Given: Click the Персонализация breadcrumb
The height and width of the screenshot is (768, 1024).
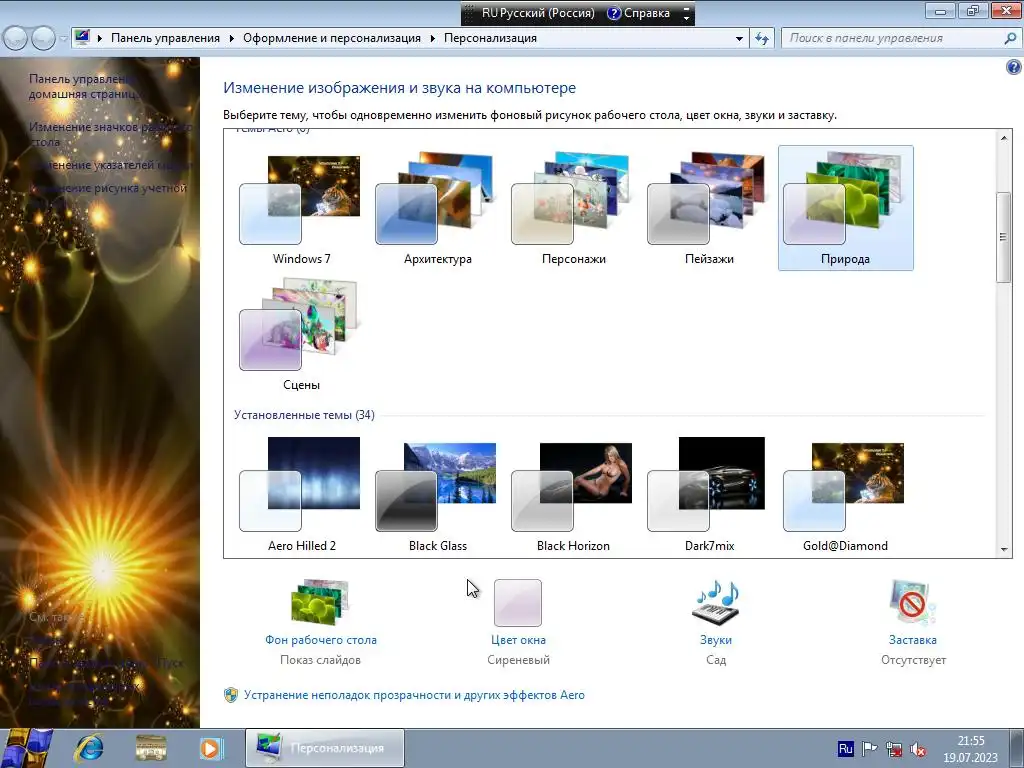Looking at the screenshot, I should pos(490,38).
